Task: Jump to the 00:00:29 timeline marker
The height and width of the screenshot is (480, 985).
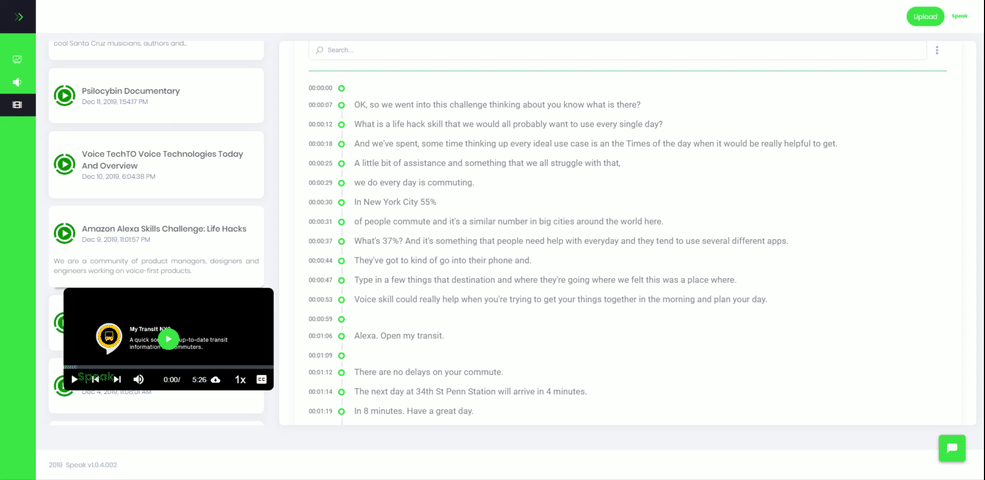Action: [342, 183]
